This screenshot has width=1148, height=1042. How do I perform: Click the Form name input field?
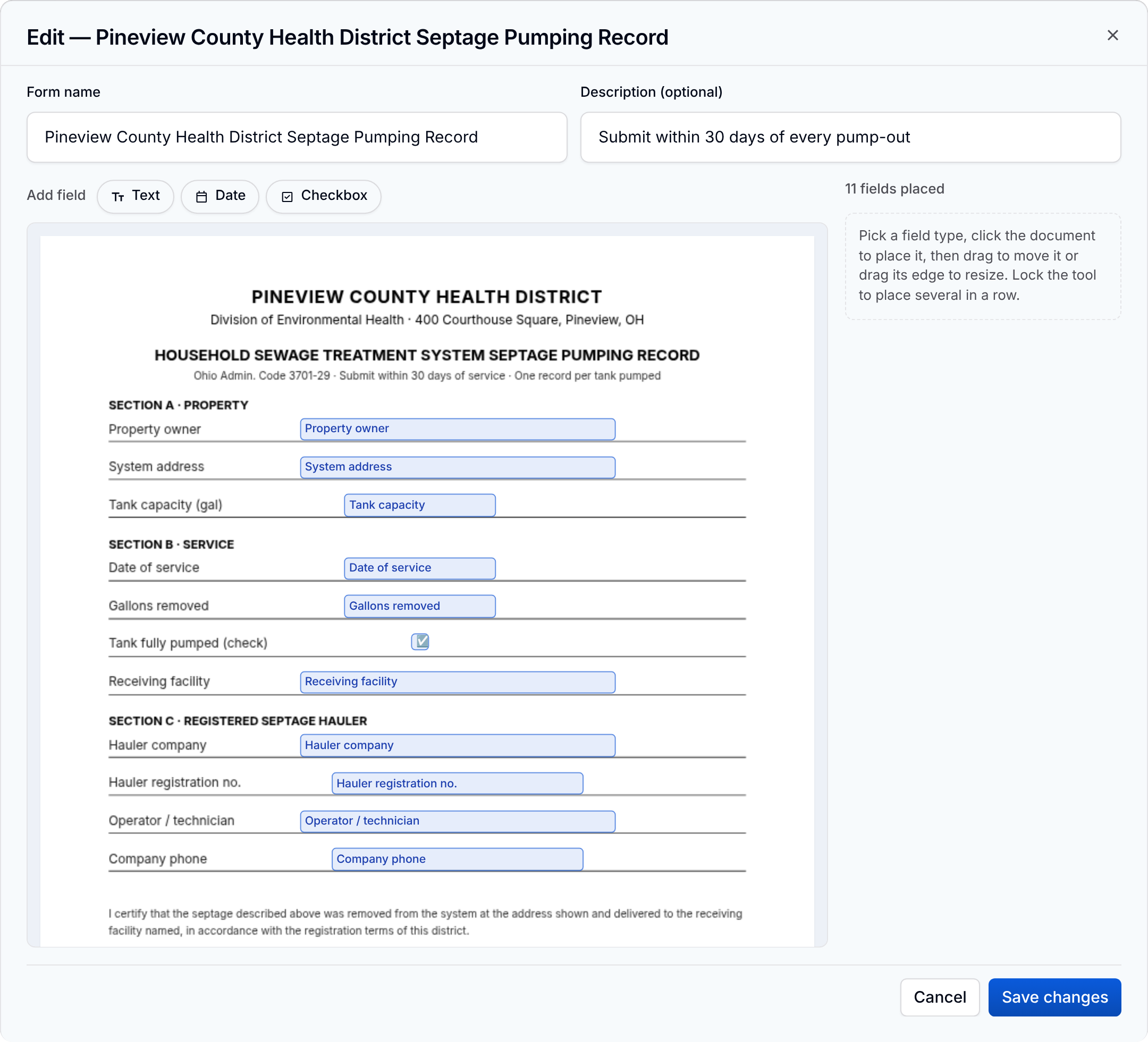[x=297, y=137]
